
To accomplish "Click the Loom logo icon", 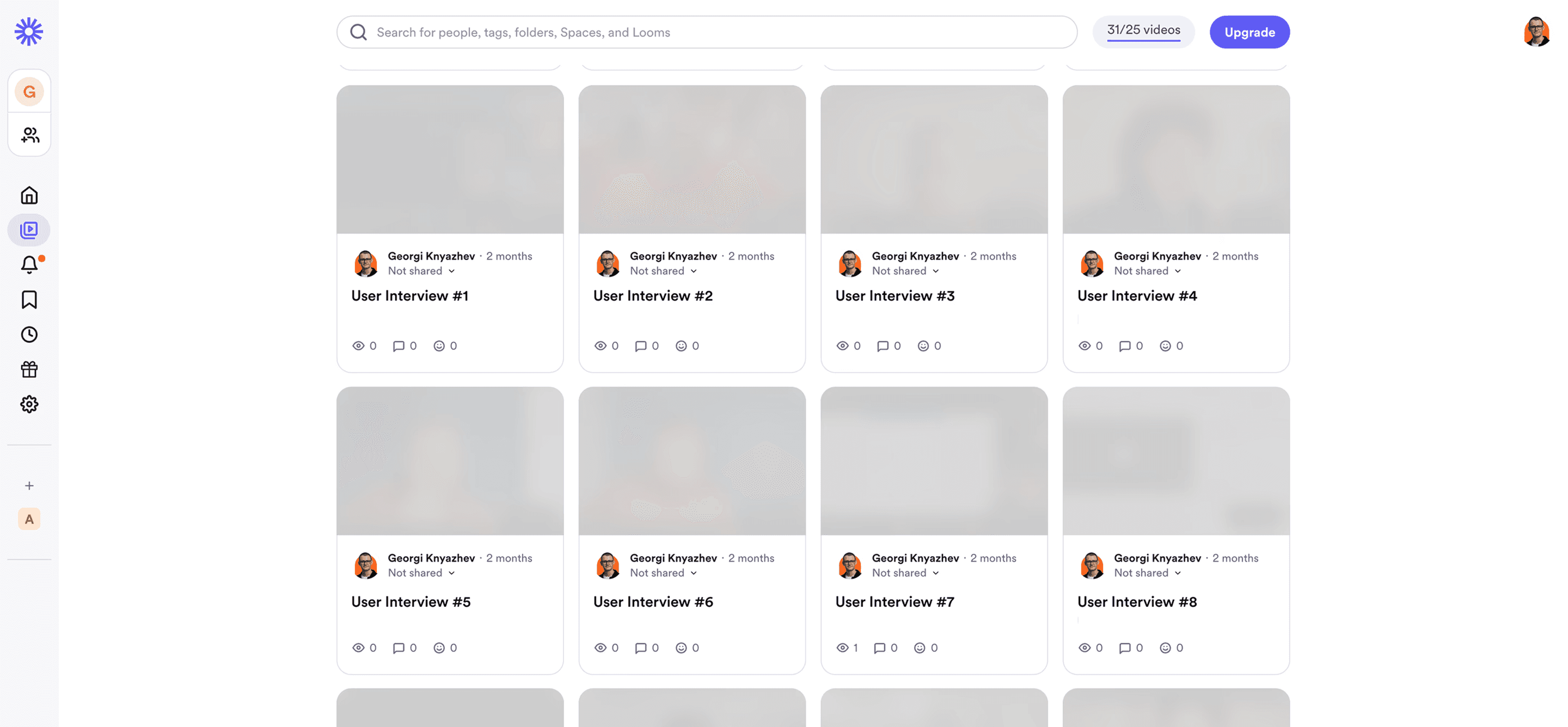I will pyautogui.click(x=29, y=32).
